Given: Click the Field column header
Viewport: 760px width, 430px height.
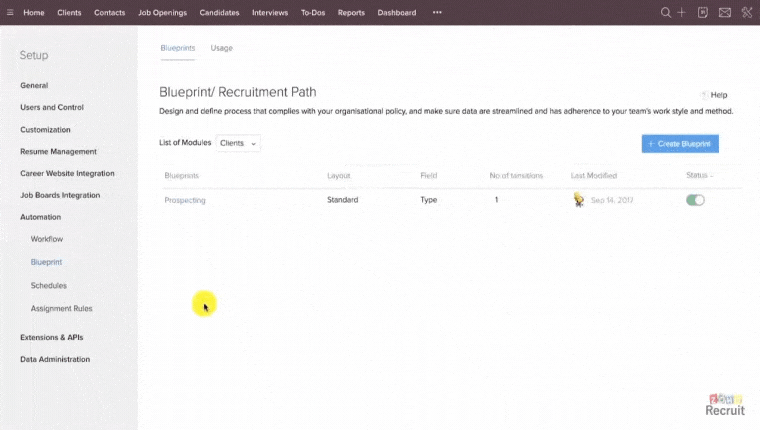Looking at the screenshot, I should pos(428,175).
